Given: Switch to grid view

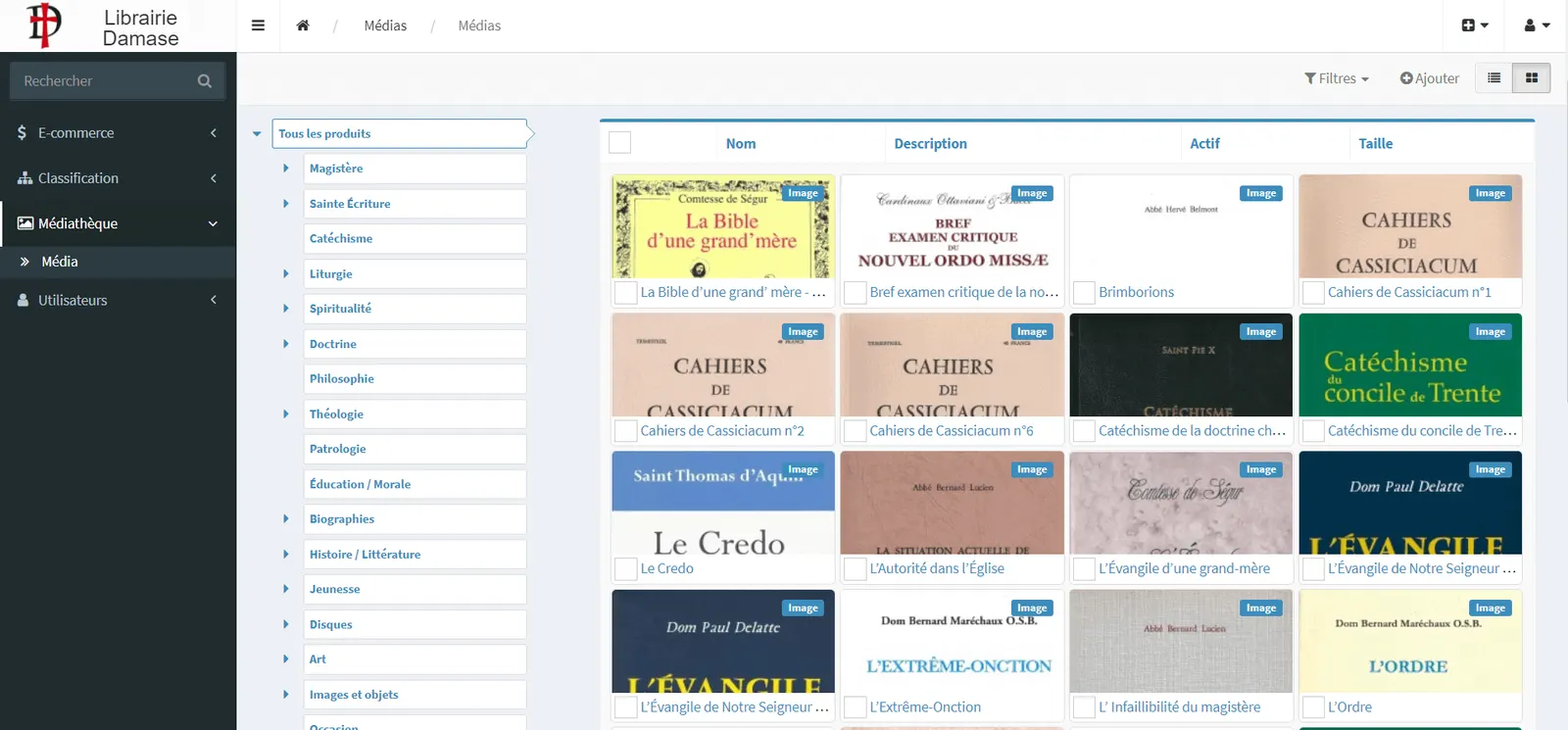Looking at the screenshot, I should coord(1532,78).
